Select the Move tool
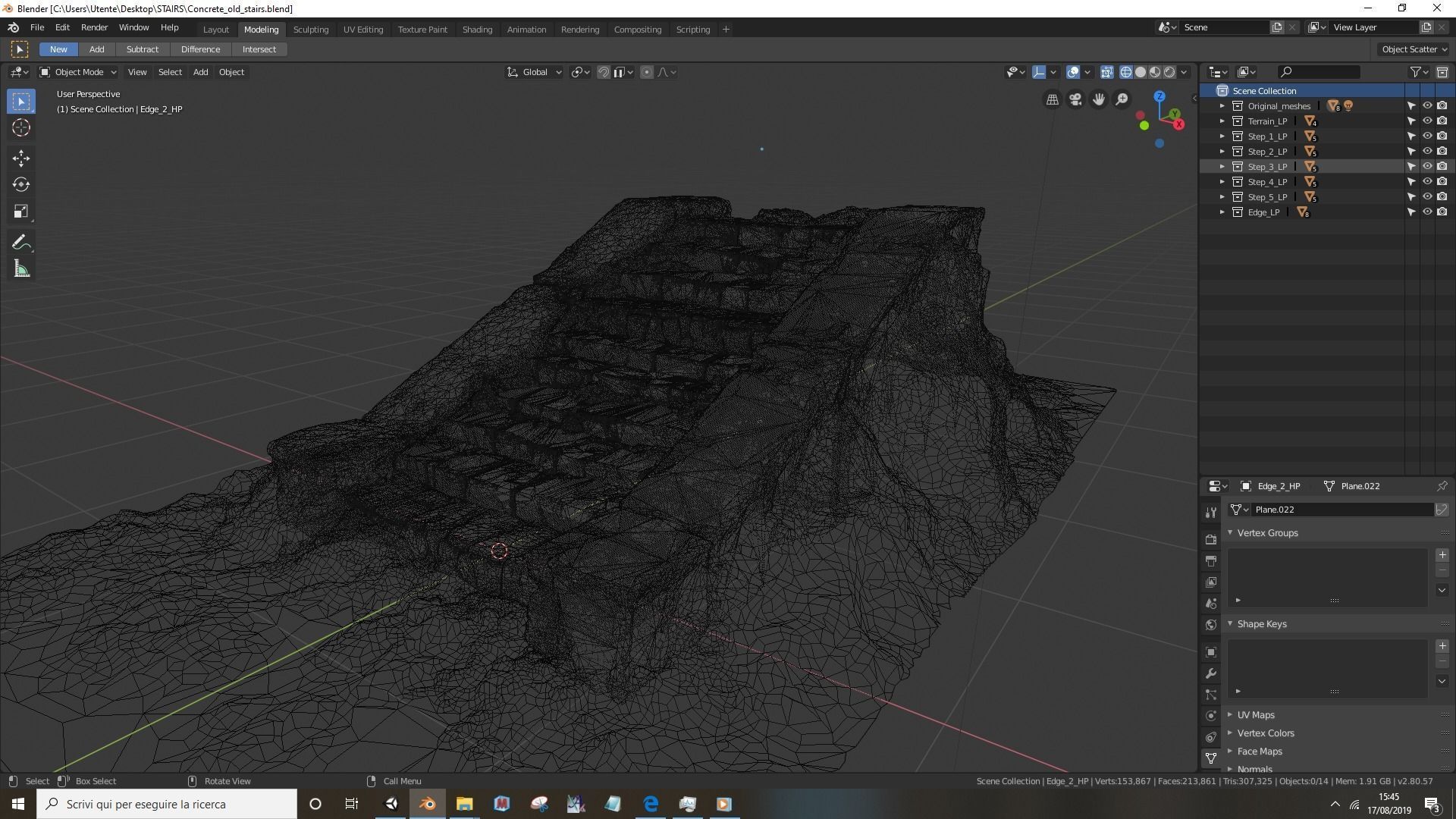1456x819 pixels. click(x=21, y=158)
